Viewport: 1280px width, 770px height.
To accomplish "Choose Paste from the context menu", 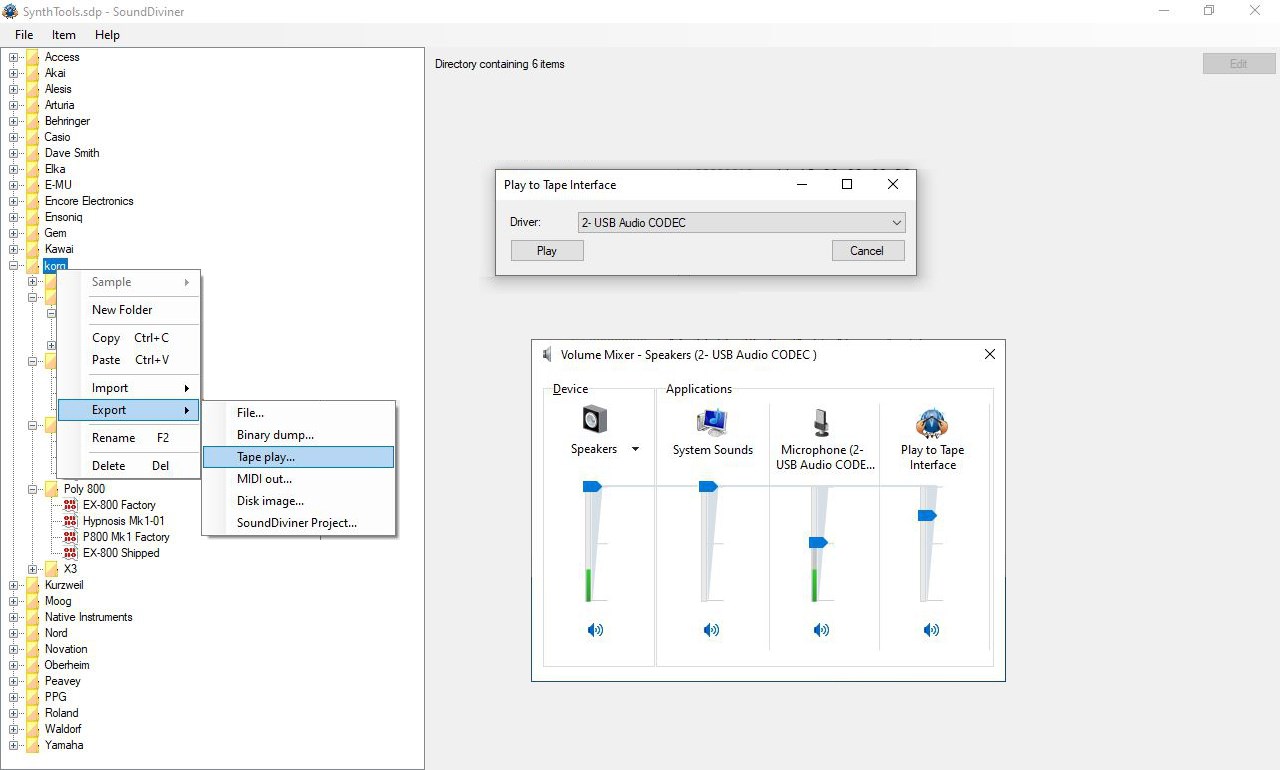I will tap(128, 360).
